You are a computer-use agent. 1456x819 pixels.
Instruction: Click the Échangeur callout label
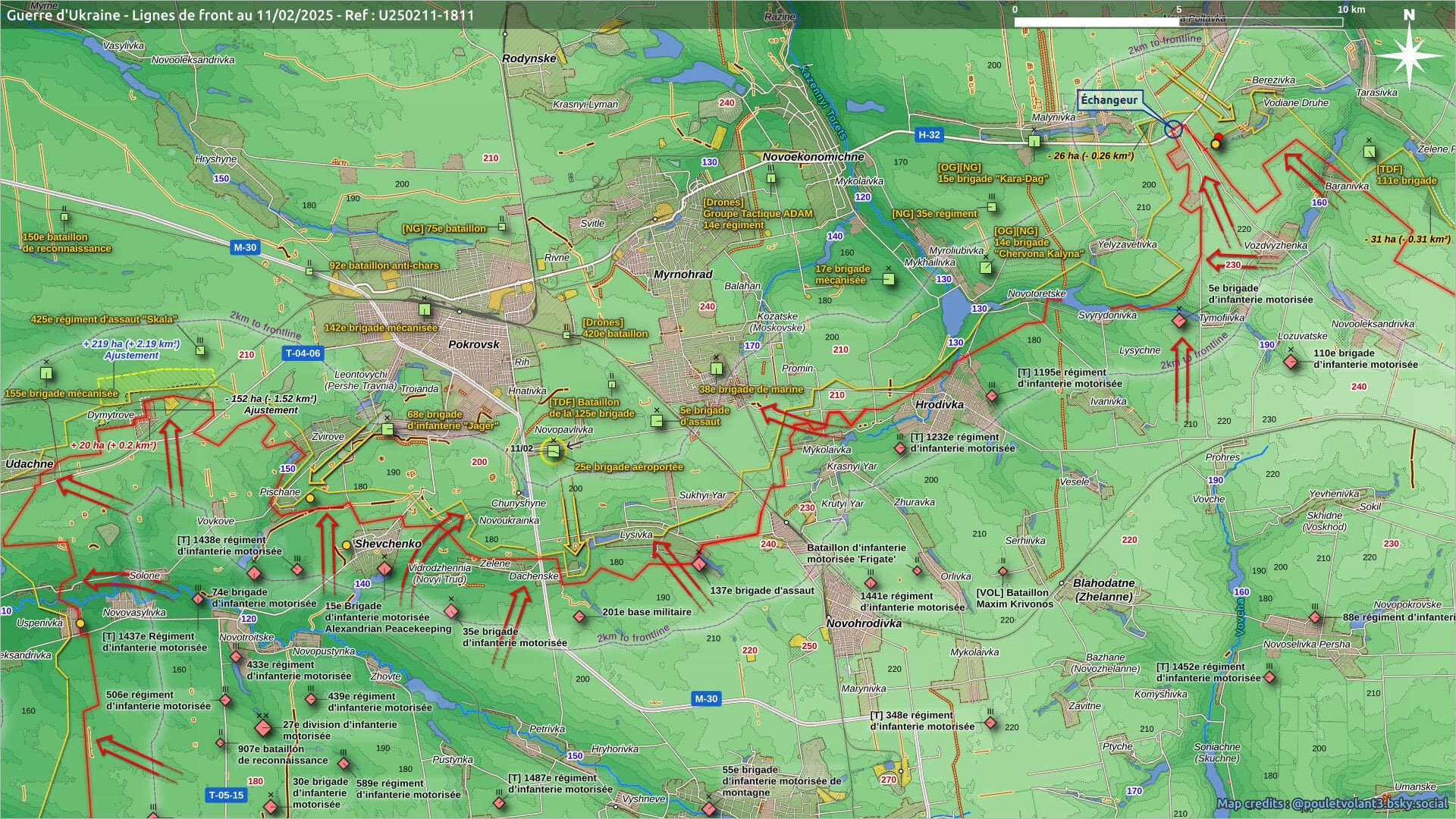point(1109,101)
